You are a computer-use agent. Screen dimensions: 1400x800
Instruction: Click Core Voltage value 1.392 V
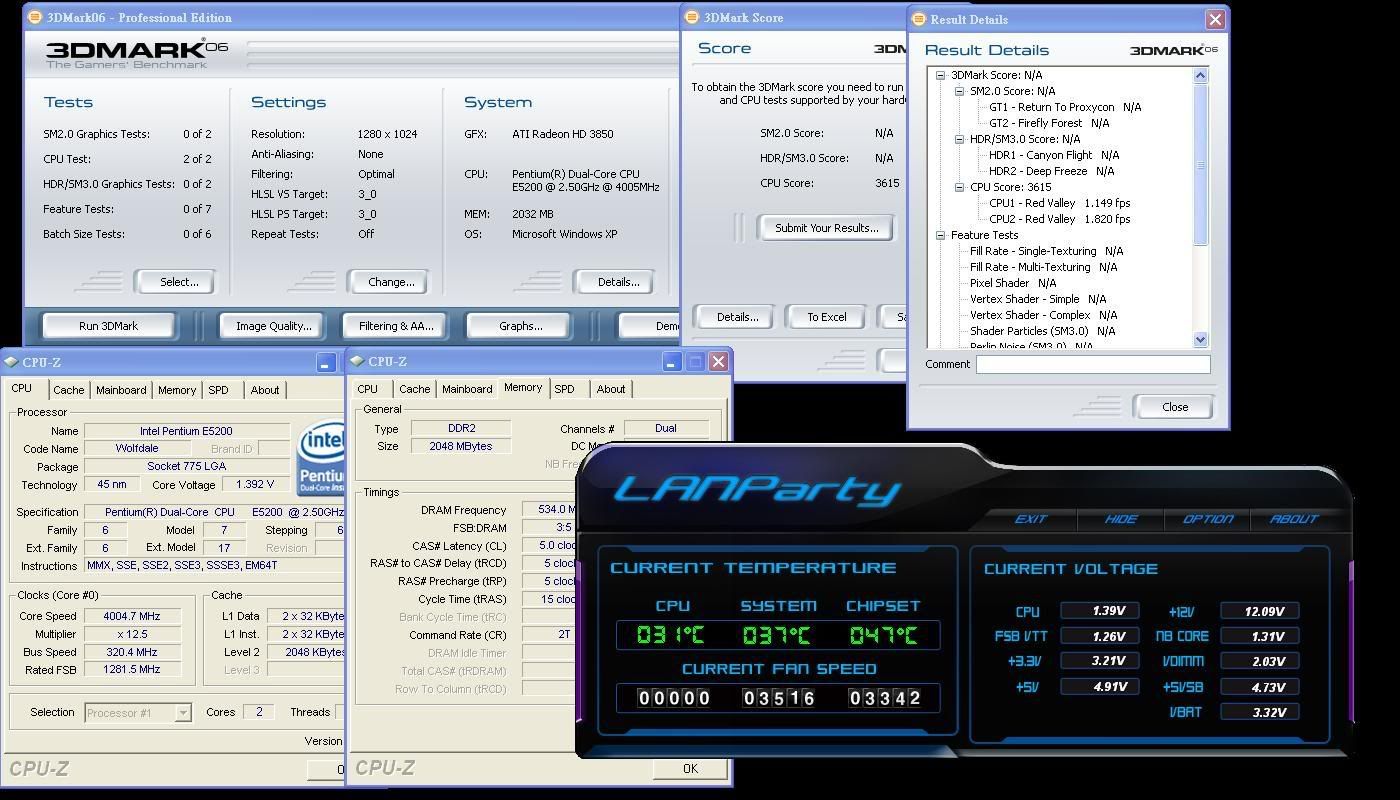pos(254,484)
